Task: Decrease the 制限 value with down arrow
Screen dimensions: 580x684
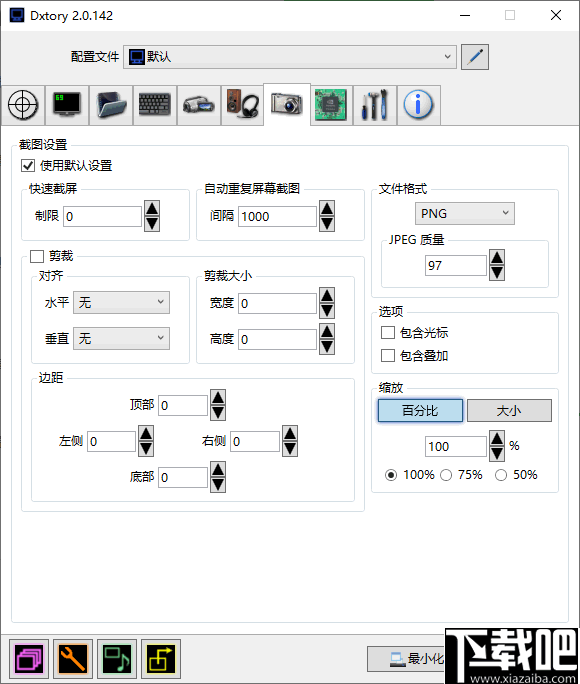Action: click(152, 224)
